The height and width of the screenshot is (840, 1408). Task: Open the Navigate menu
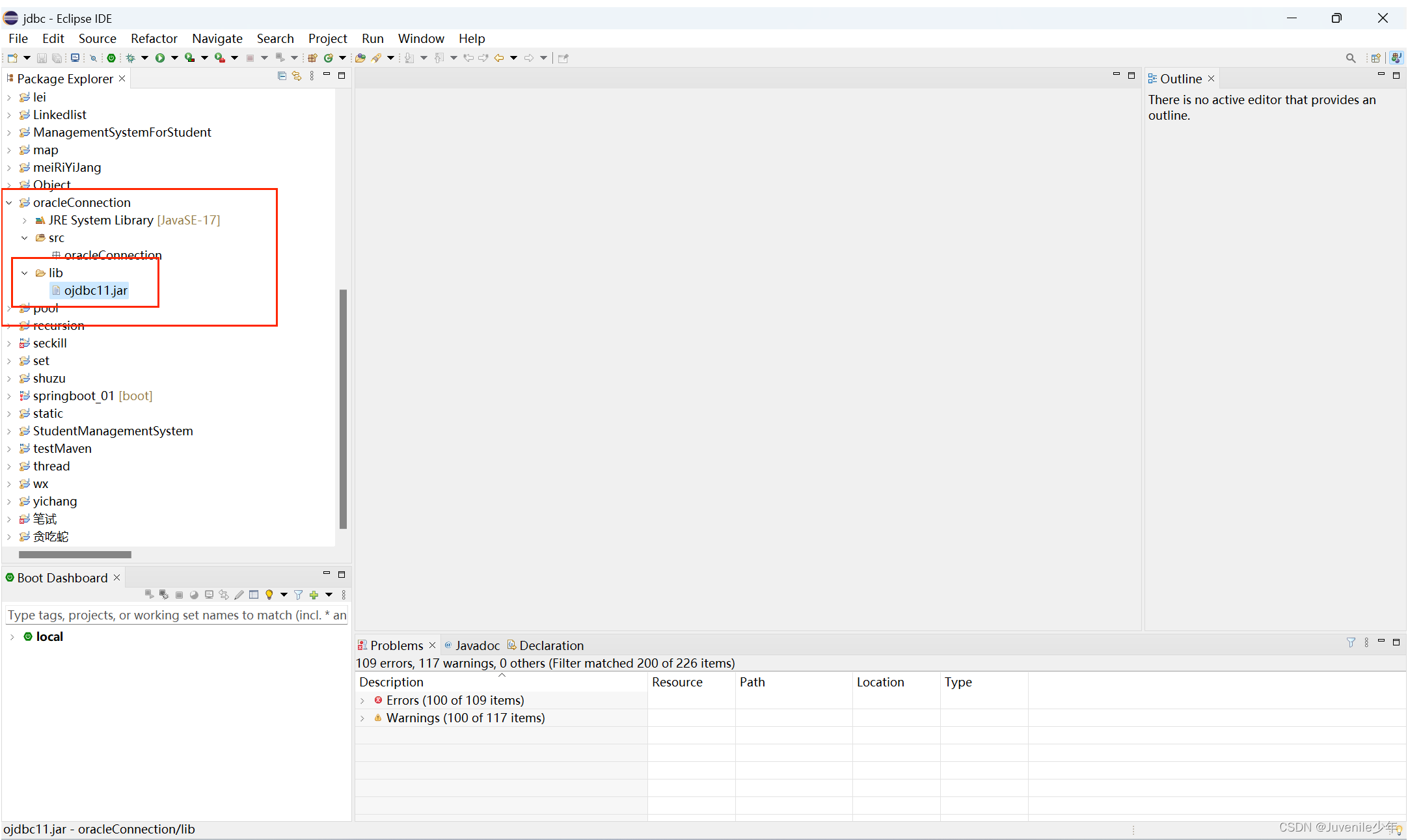(217, 38)
